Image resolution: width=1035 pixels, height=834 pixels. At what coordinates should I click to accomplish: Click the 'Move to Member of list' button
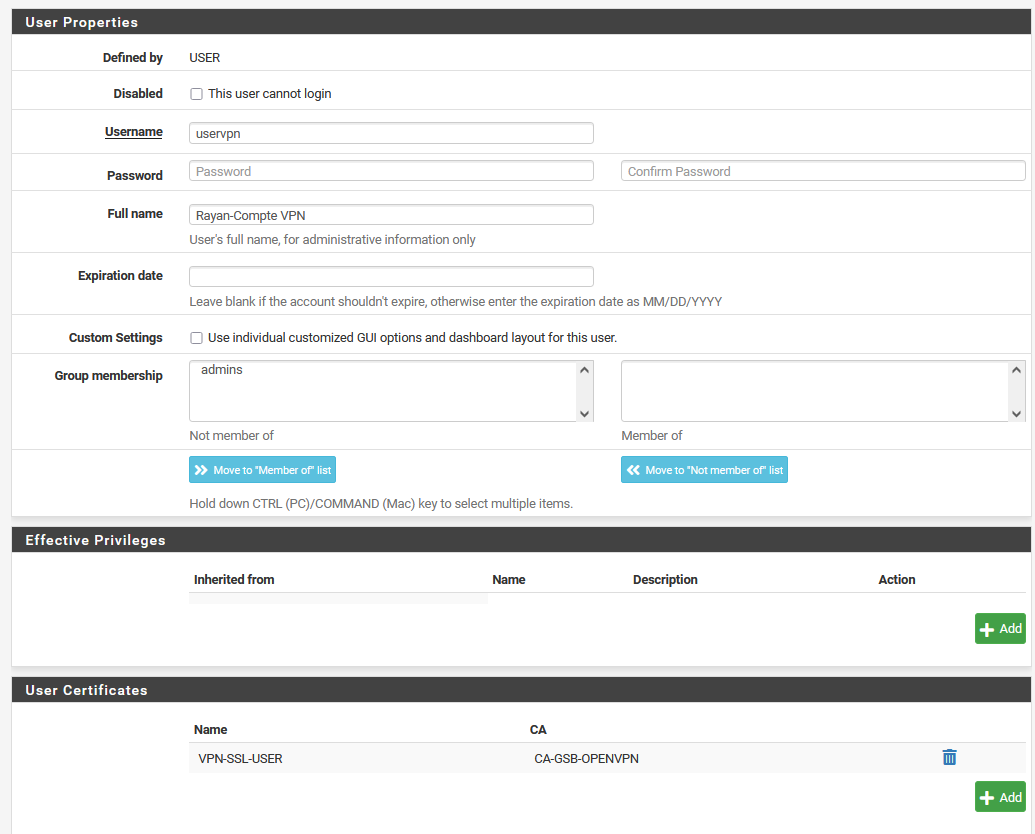[262, 469]
